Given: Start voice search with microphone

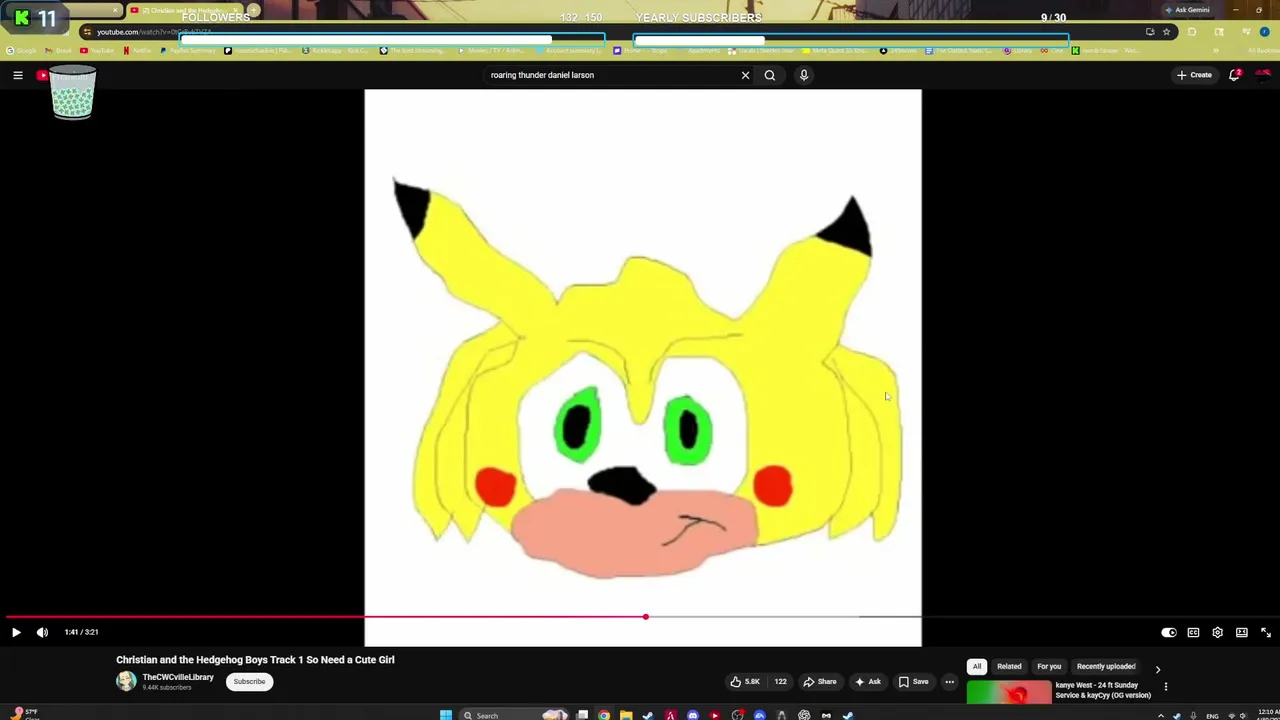Looking at the screenshot, I should click(804, 75).
